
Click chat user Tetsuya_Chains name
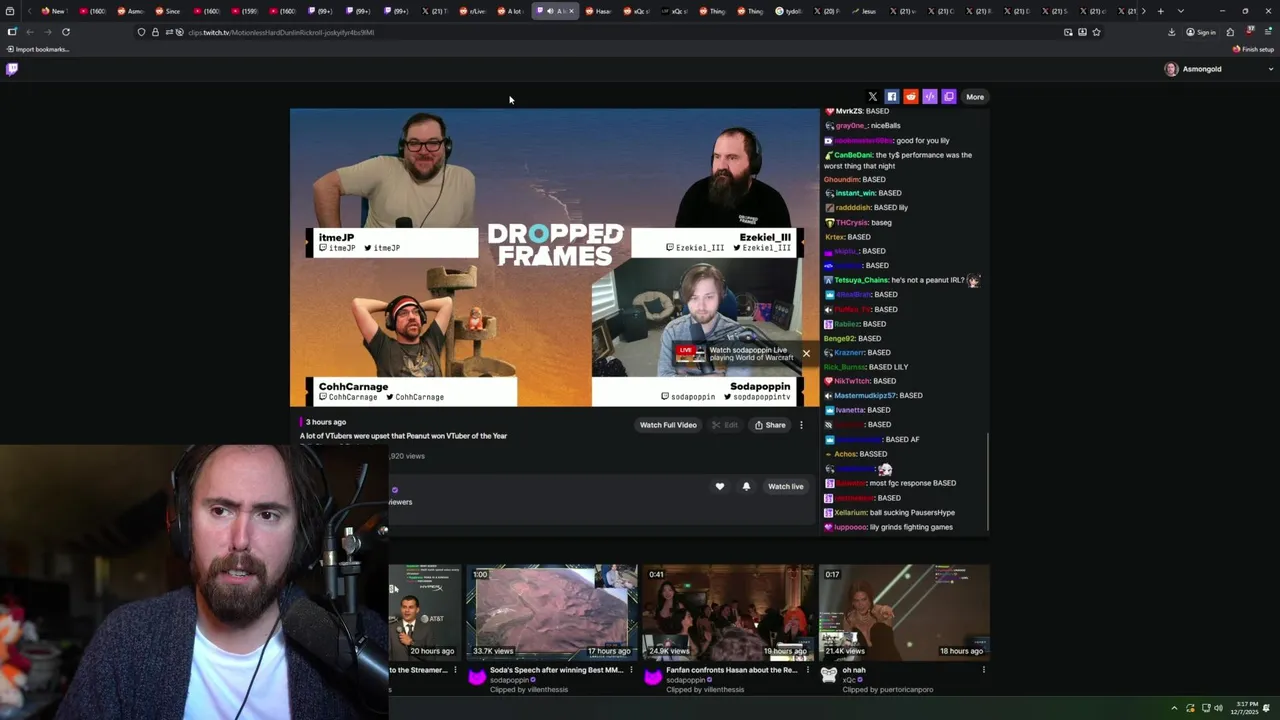pyautogui.click(x=861, y=280)
